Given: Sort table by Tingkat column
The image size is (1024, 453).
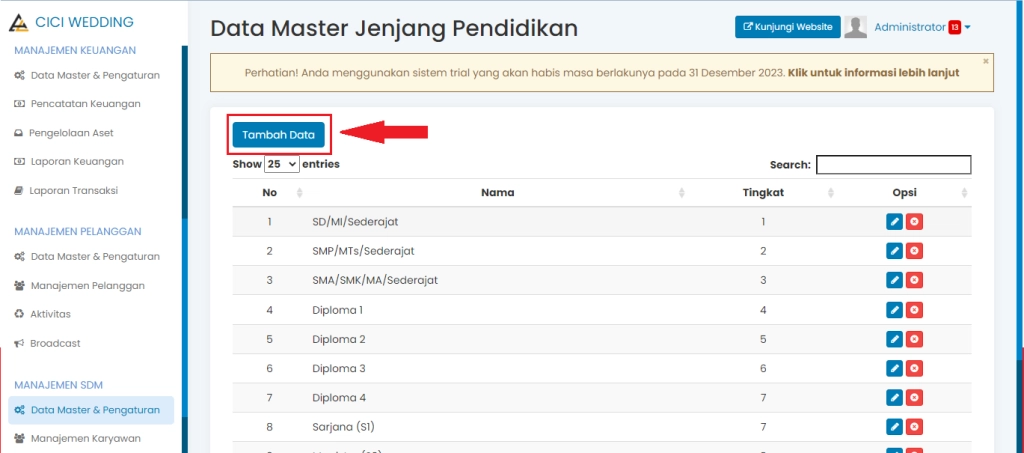Looking at the screenshot, I should pyautogui.click(x=831, y=193).
